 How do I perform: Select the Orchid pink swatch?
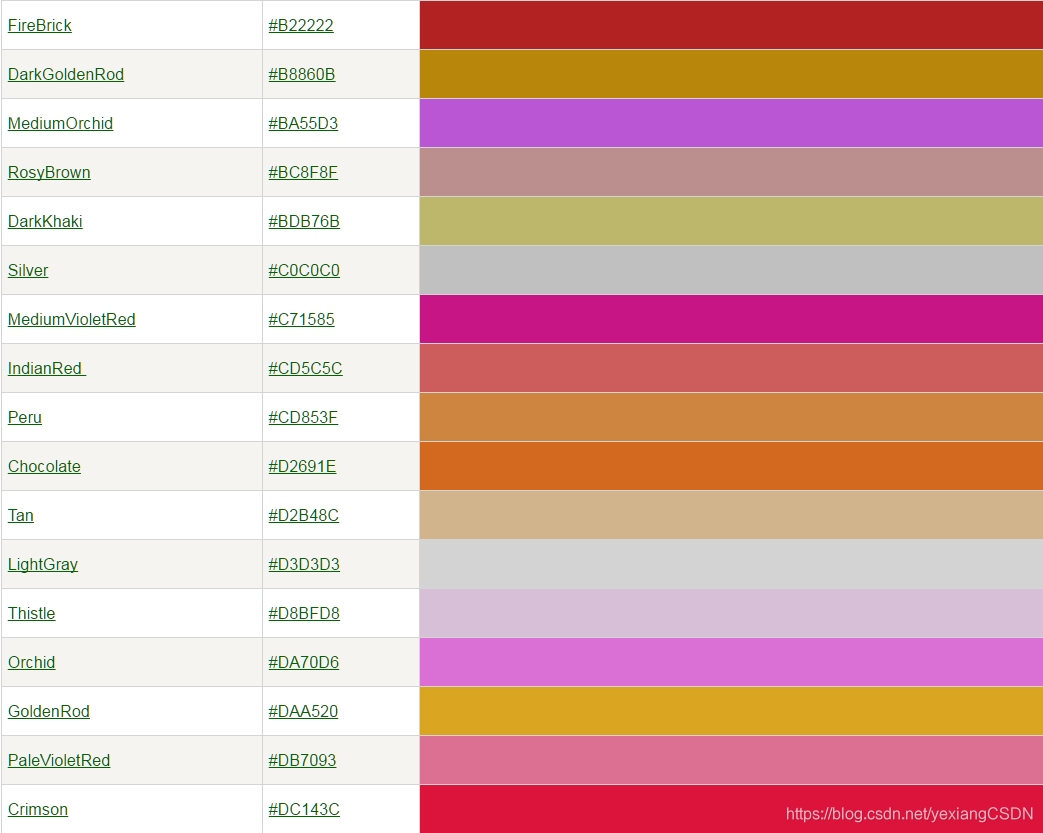click(x=731, y=662)
